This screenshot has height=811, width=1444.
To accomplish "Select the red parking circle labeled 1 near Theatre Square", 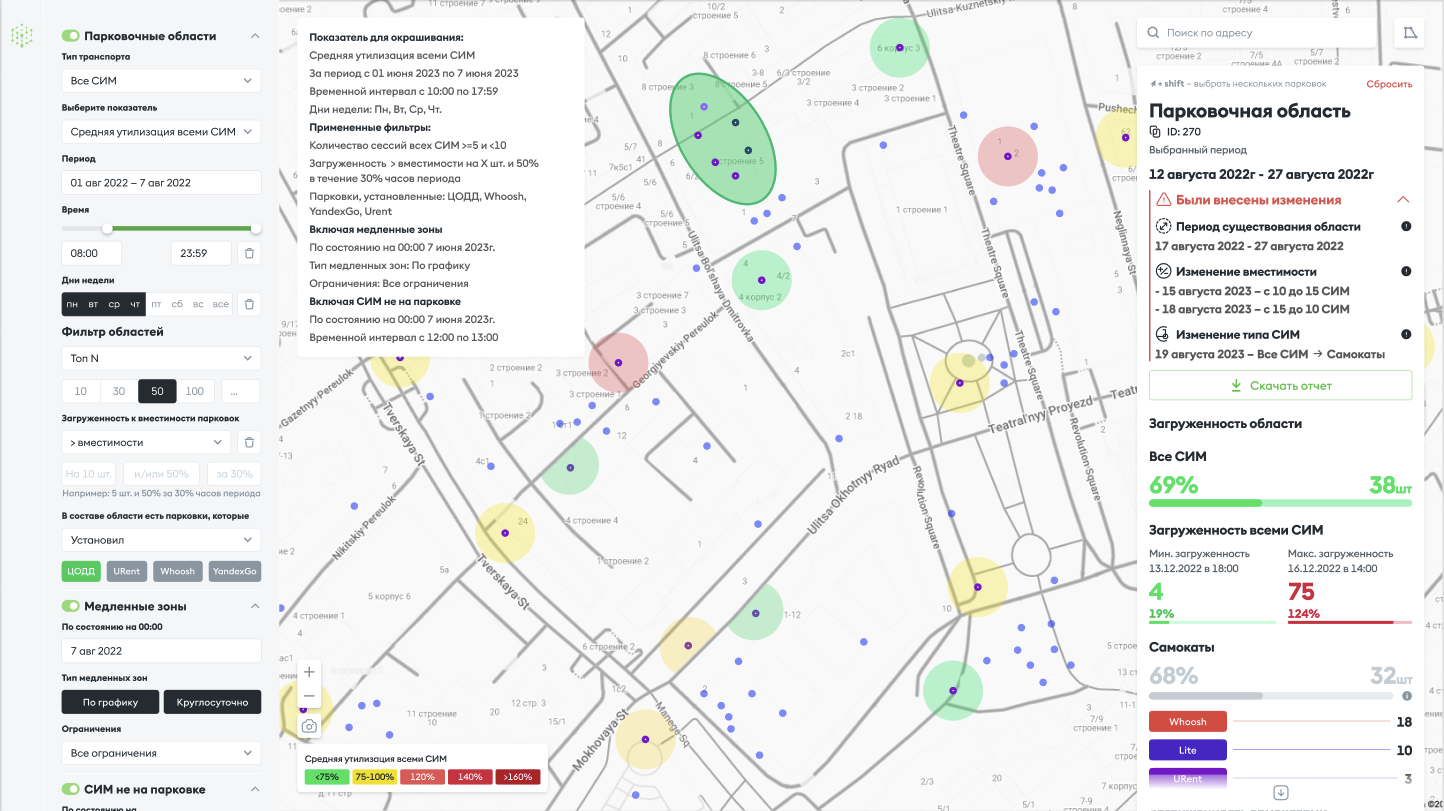I will pyautogui.click(x=1008, y=156).
